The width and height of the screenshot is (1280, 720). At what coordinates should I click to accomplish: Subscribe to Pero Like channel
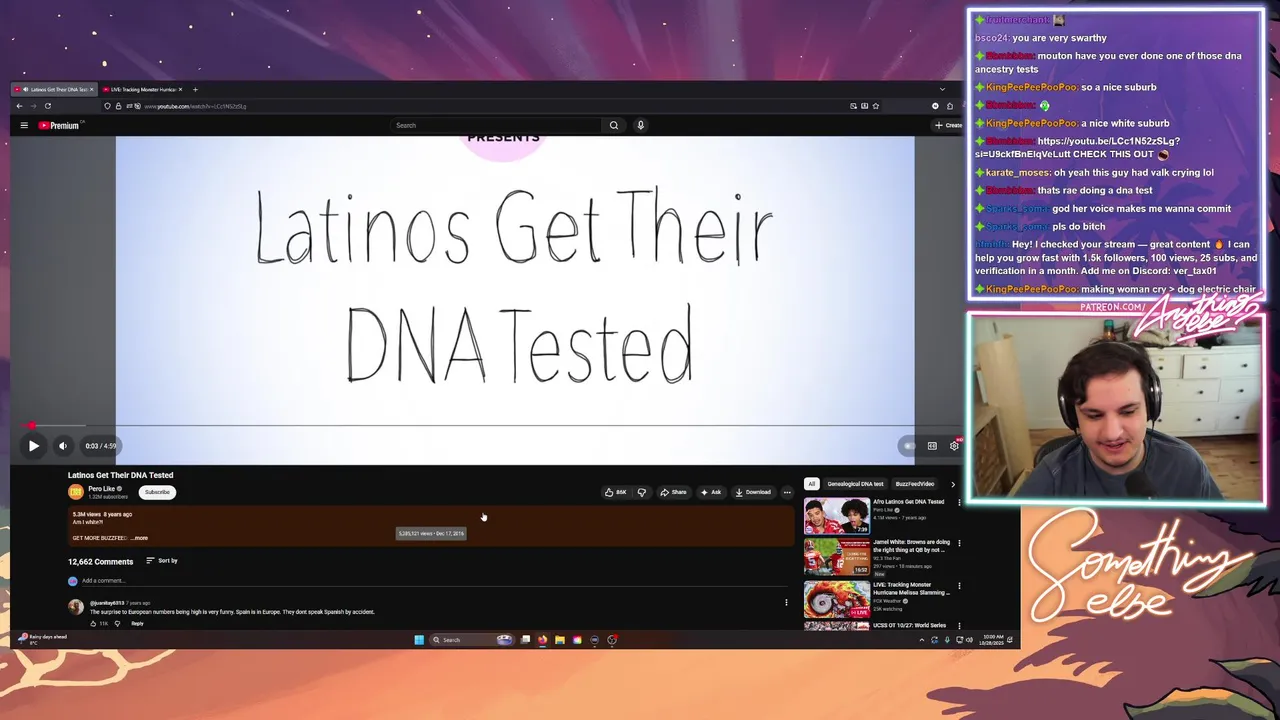[x=157, y=492]
